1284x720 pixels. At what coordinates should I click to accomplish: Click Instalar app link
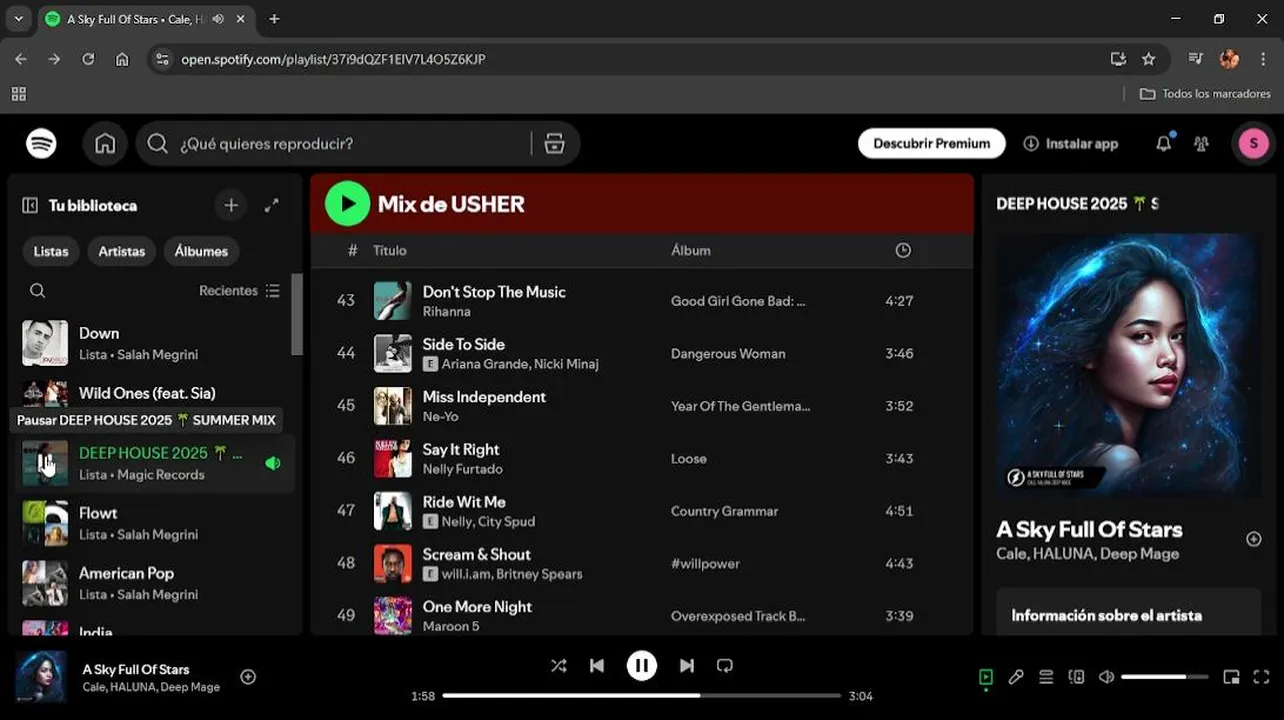(x=1071, y=144)
